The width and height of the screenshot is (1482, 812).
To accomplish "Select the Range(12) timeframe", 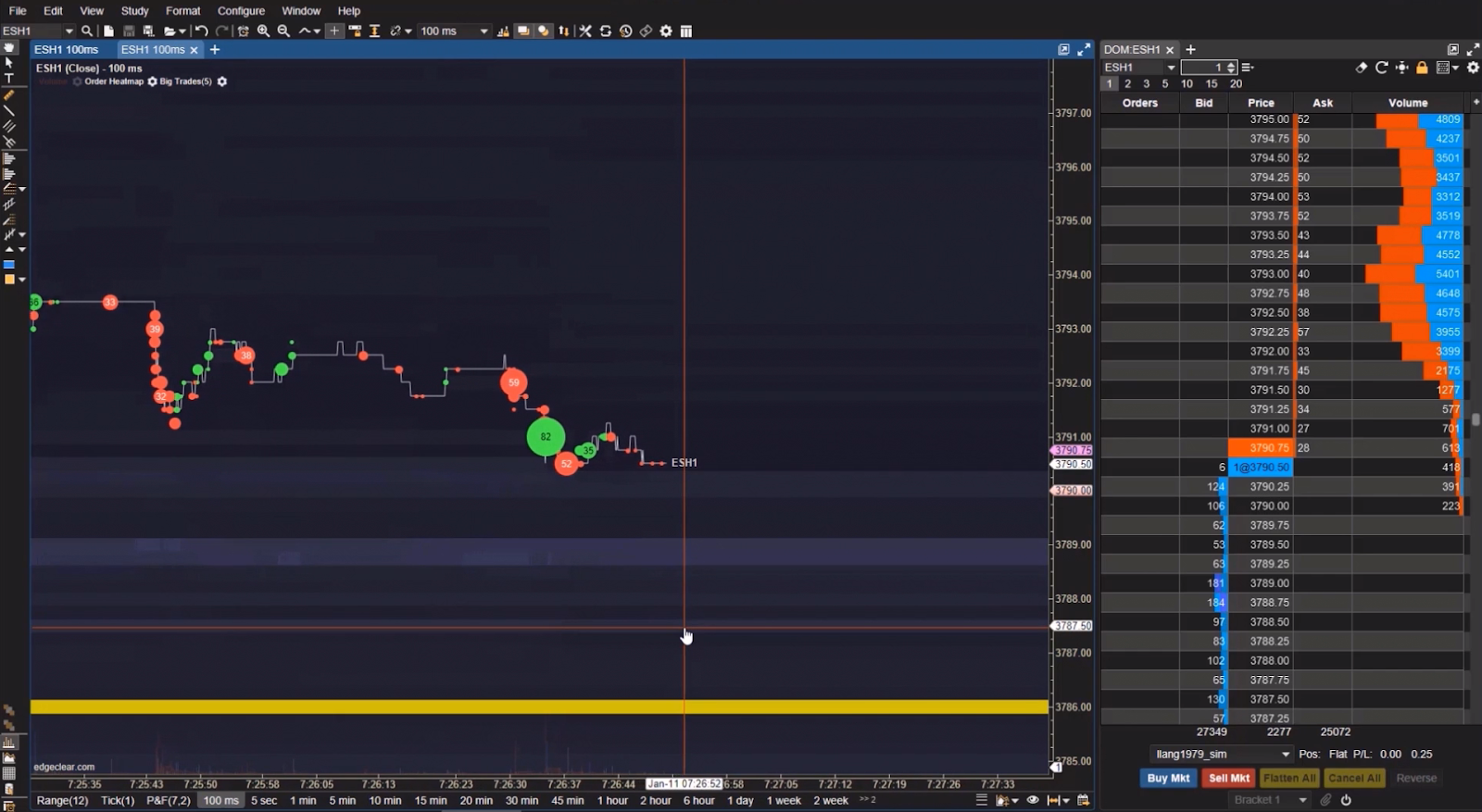I will click(62, 800).
